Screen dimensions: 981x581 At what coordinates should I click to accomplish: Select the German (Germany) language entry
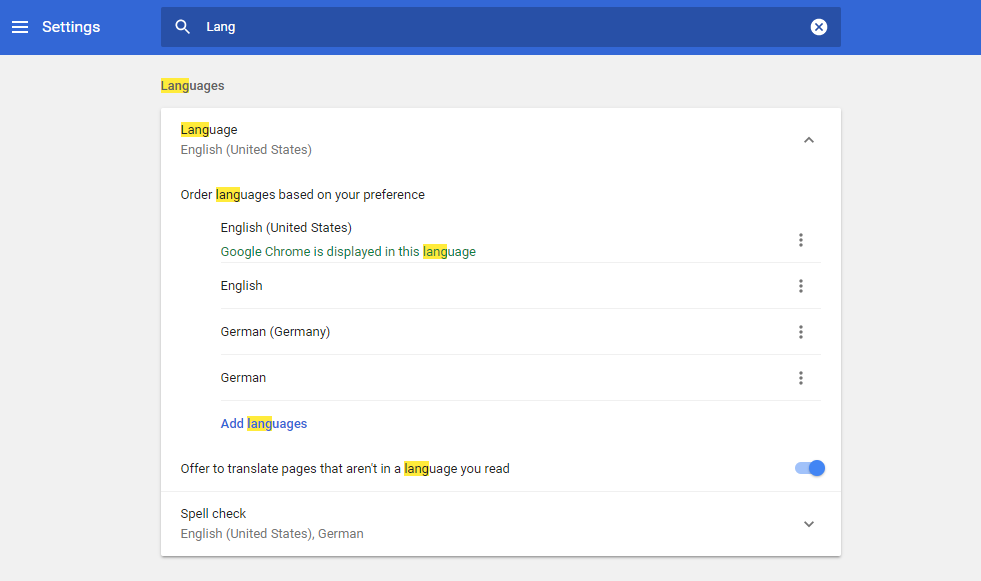275,332
